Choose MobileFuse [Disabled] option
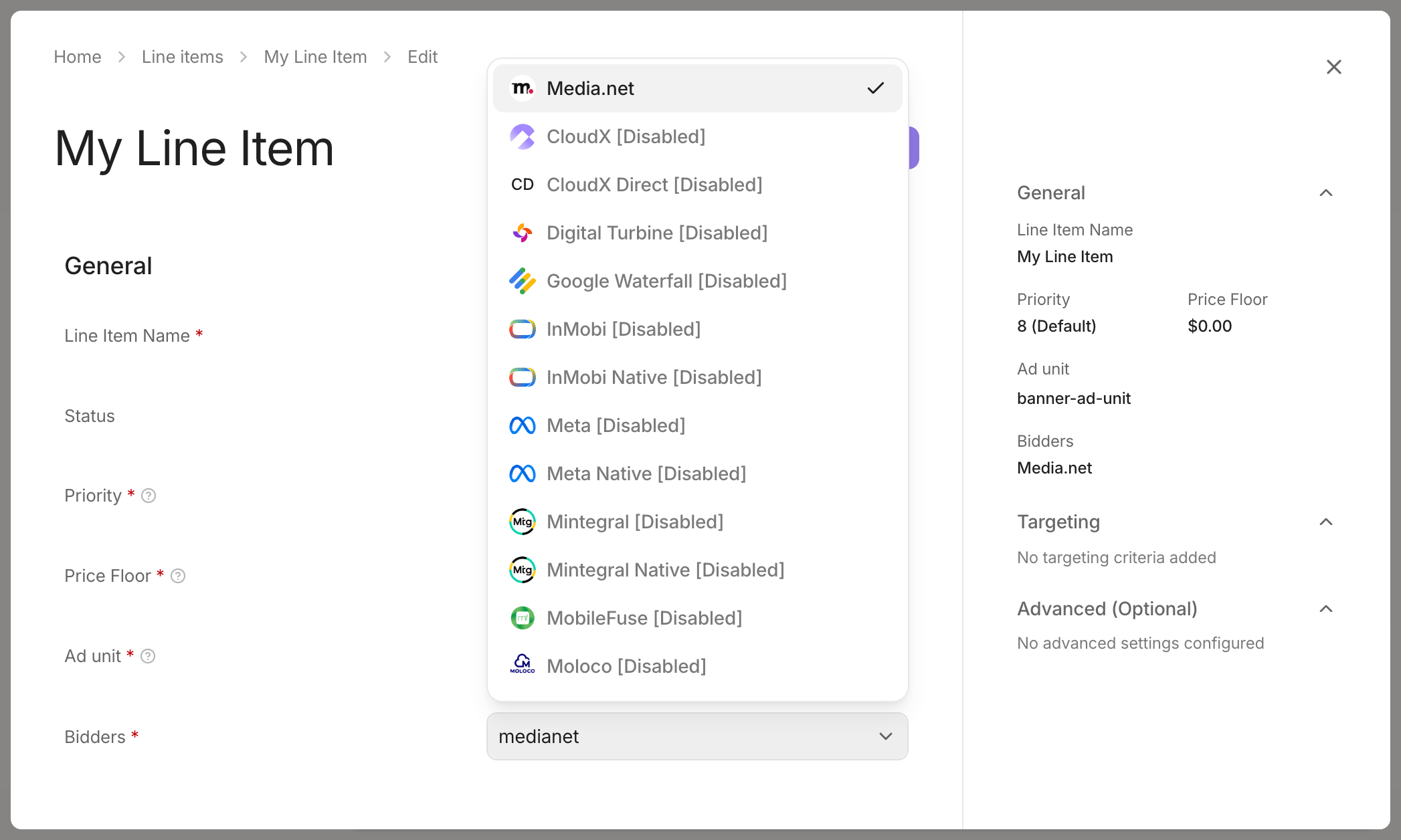This screenshot has width=1401, height=840. point(698,618)
